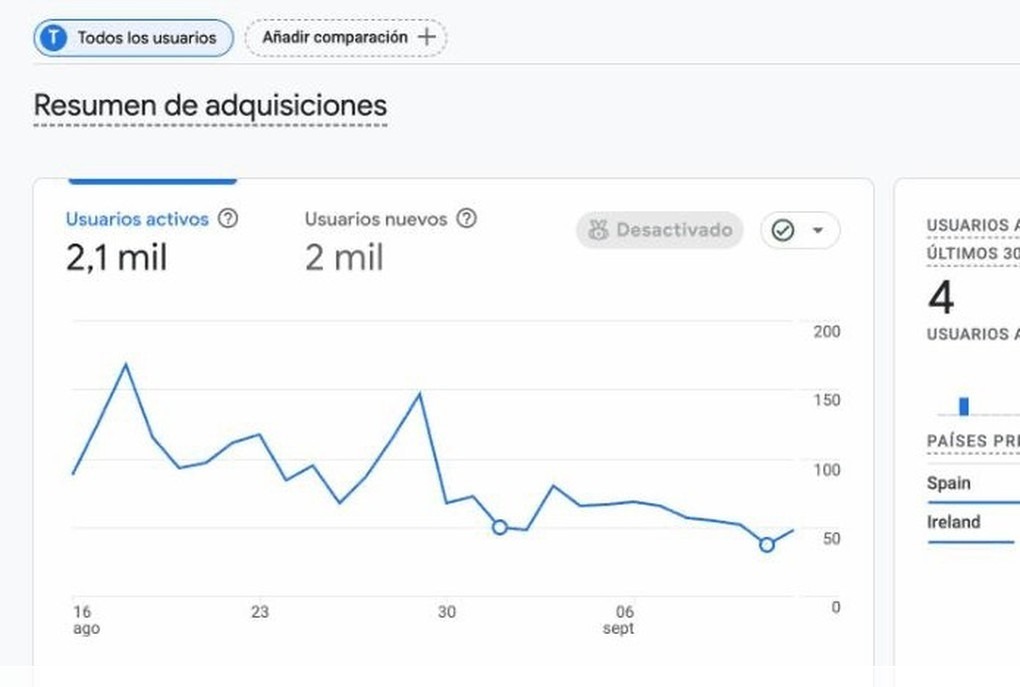Click the realtime users value 4
Screen dimensions: 1020x687
(x=941, y=298)
